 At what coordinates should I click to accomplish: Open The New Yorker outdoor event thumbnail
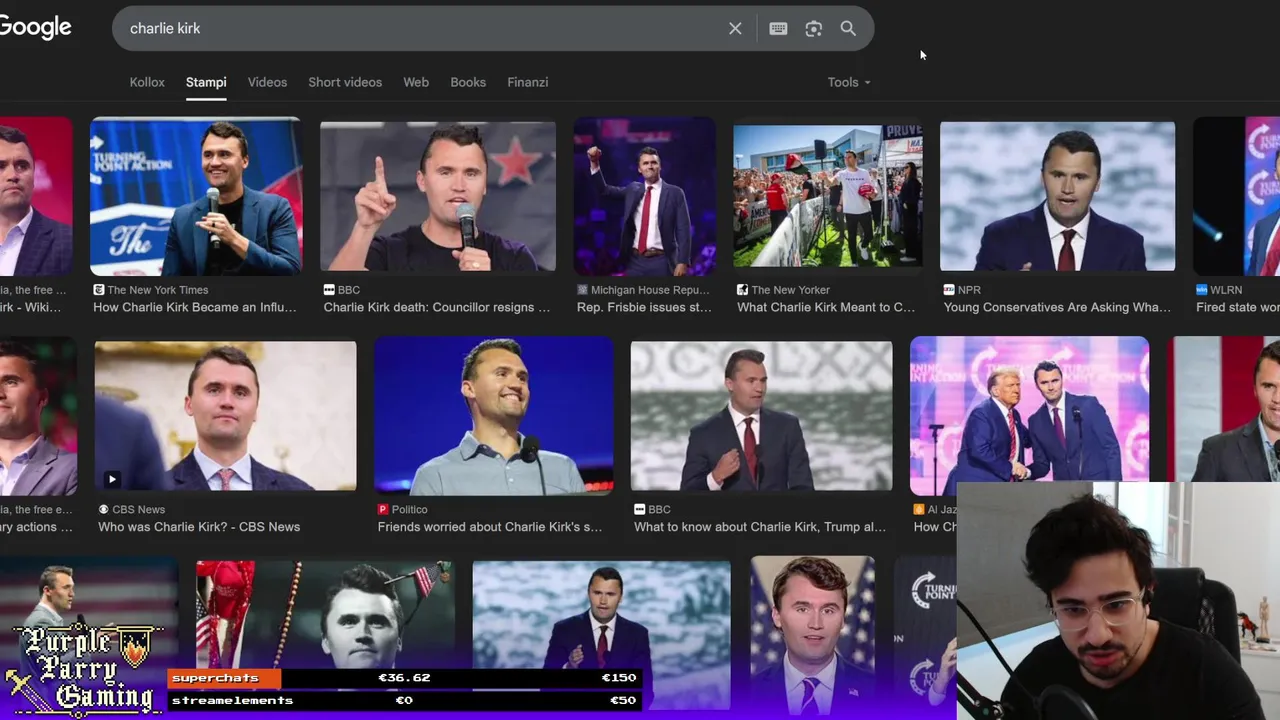[x=828, y=196]
